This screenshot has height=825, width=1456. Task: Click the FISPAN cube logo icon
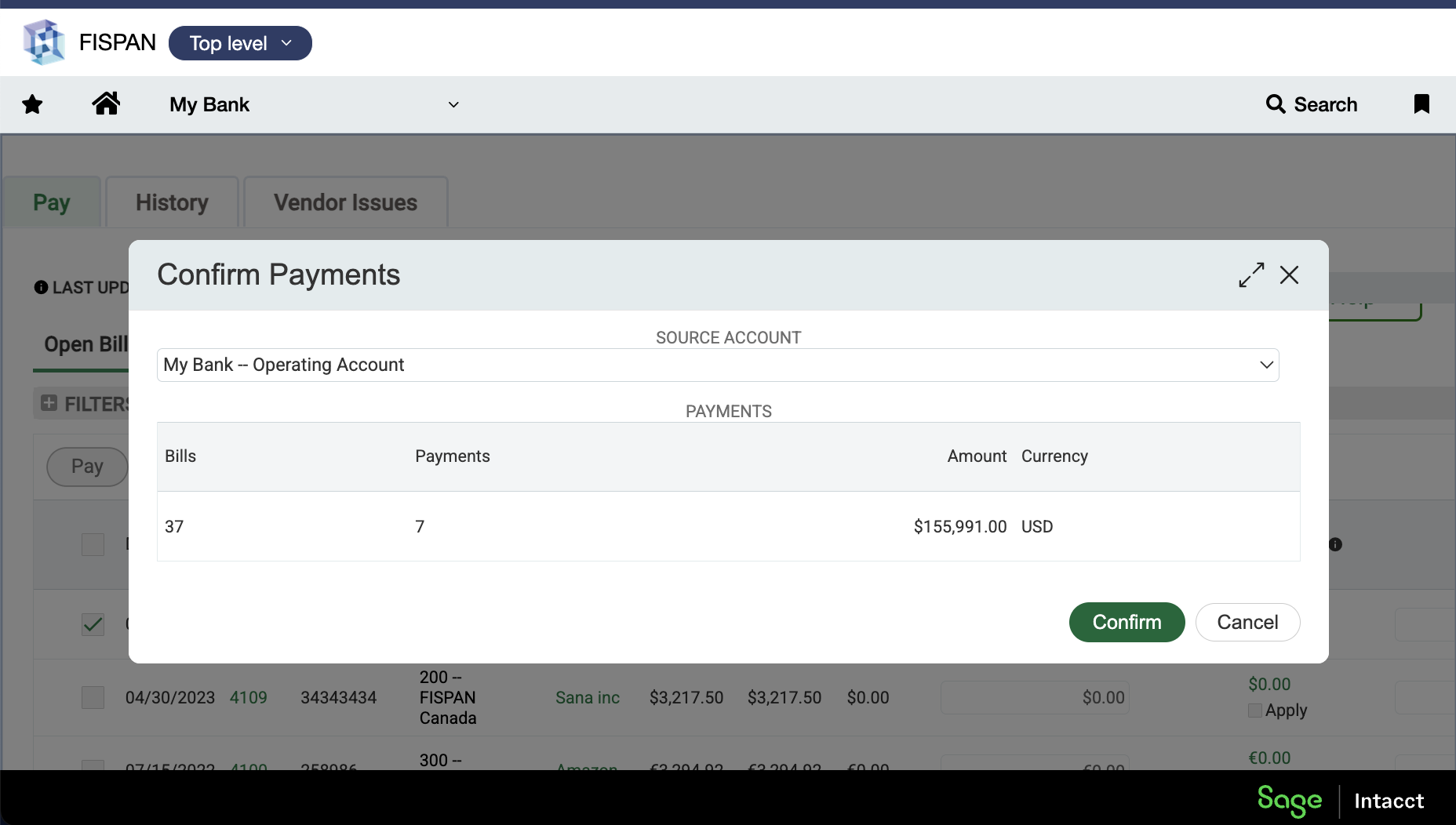click(43, 42)
